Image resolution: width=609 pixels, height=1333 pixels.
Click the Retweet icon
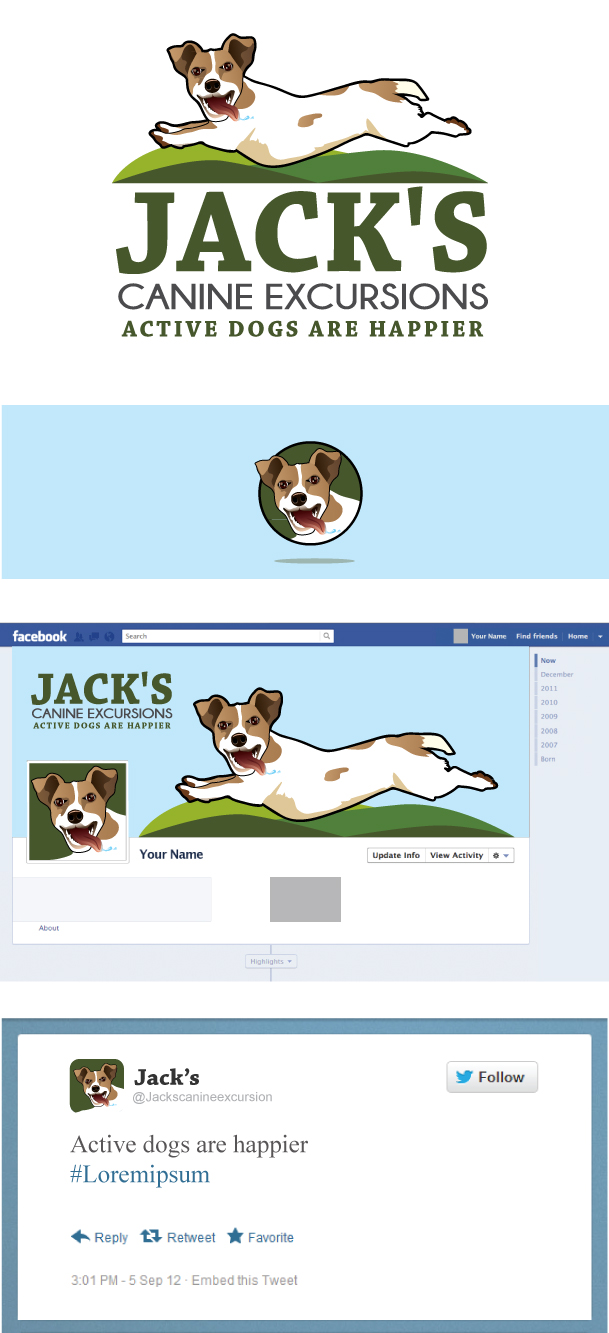tap(151, 1237)
